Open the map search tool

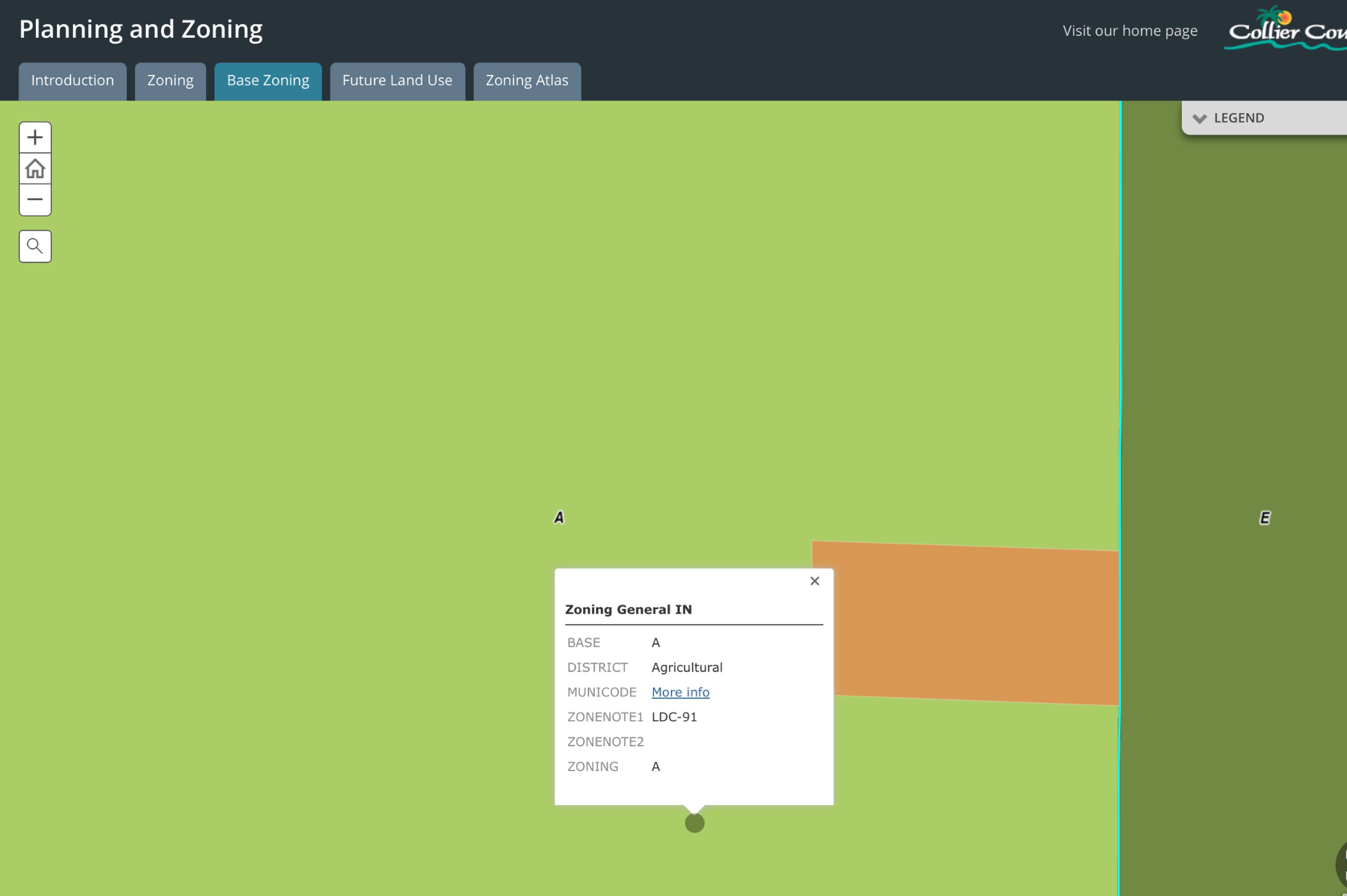coord(35,246)
